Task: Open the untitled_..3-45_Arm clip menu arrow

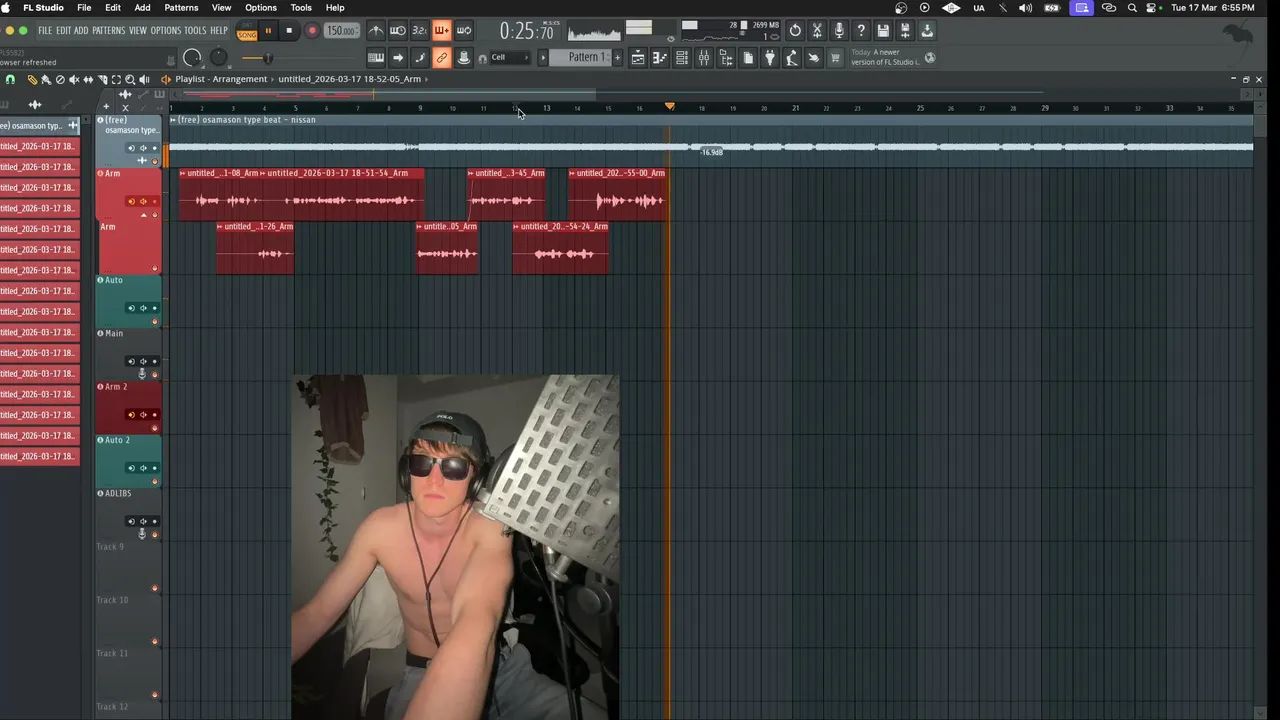Action: pos(471,173)
